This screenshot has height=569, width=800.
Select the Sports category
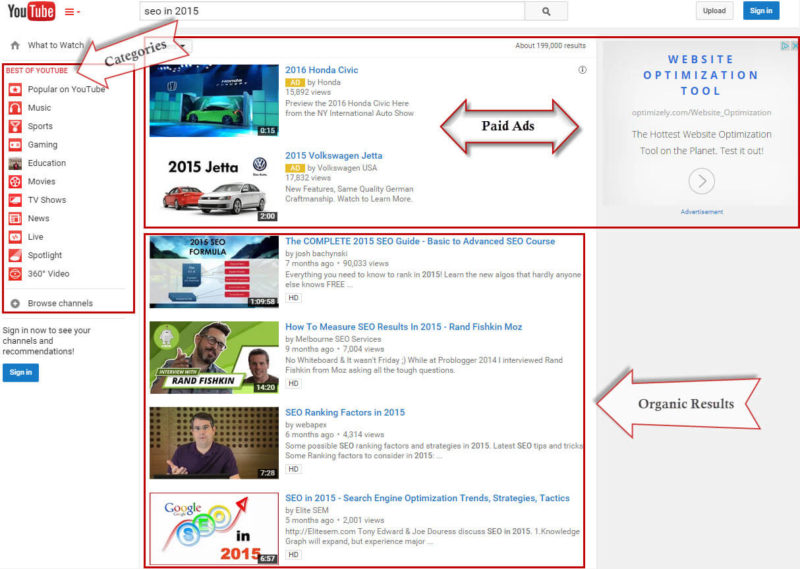40,126
